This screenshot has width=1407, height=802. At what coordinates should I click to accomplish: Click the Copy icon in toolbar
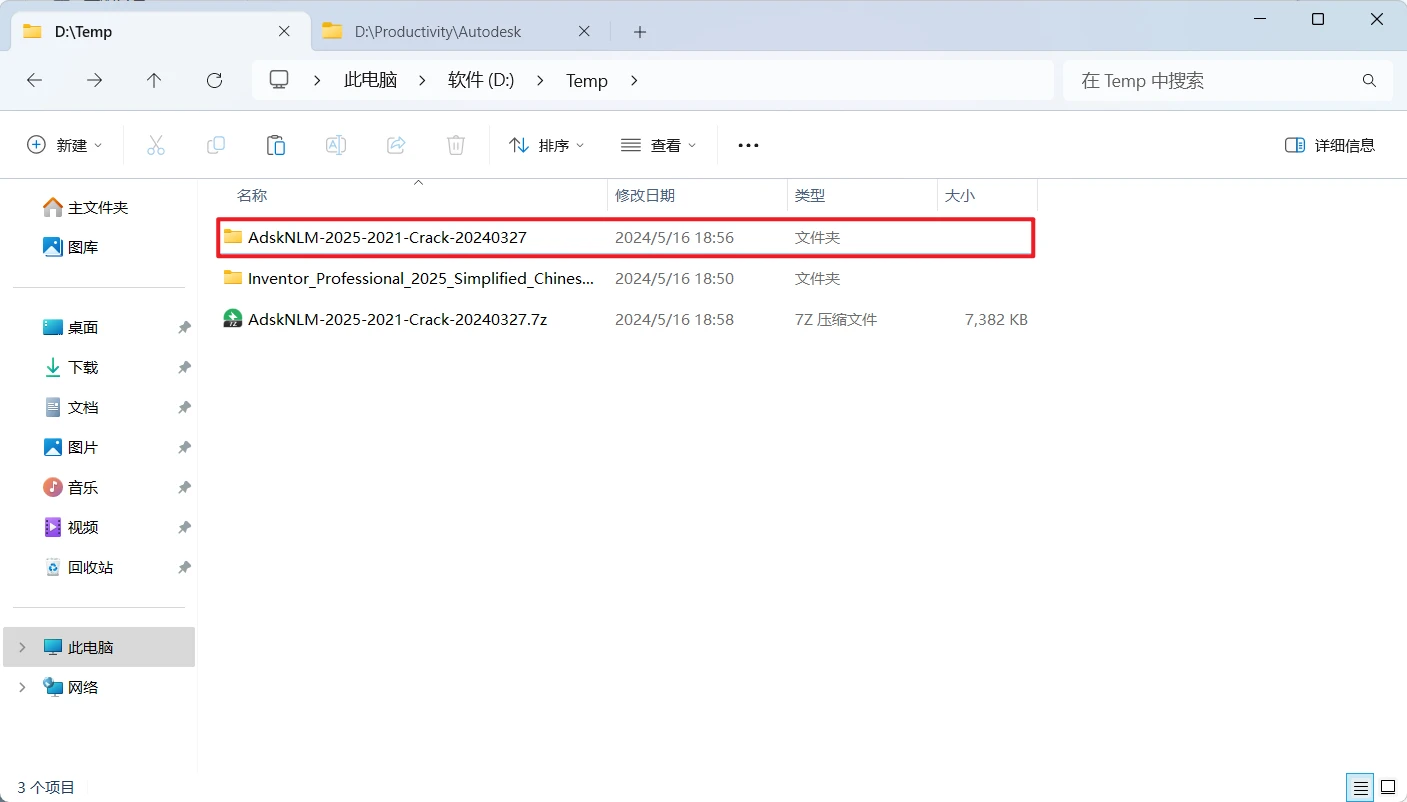[216, 145]
